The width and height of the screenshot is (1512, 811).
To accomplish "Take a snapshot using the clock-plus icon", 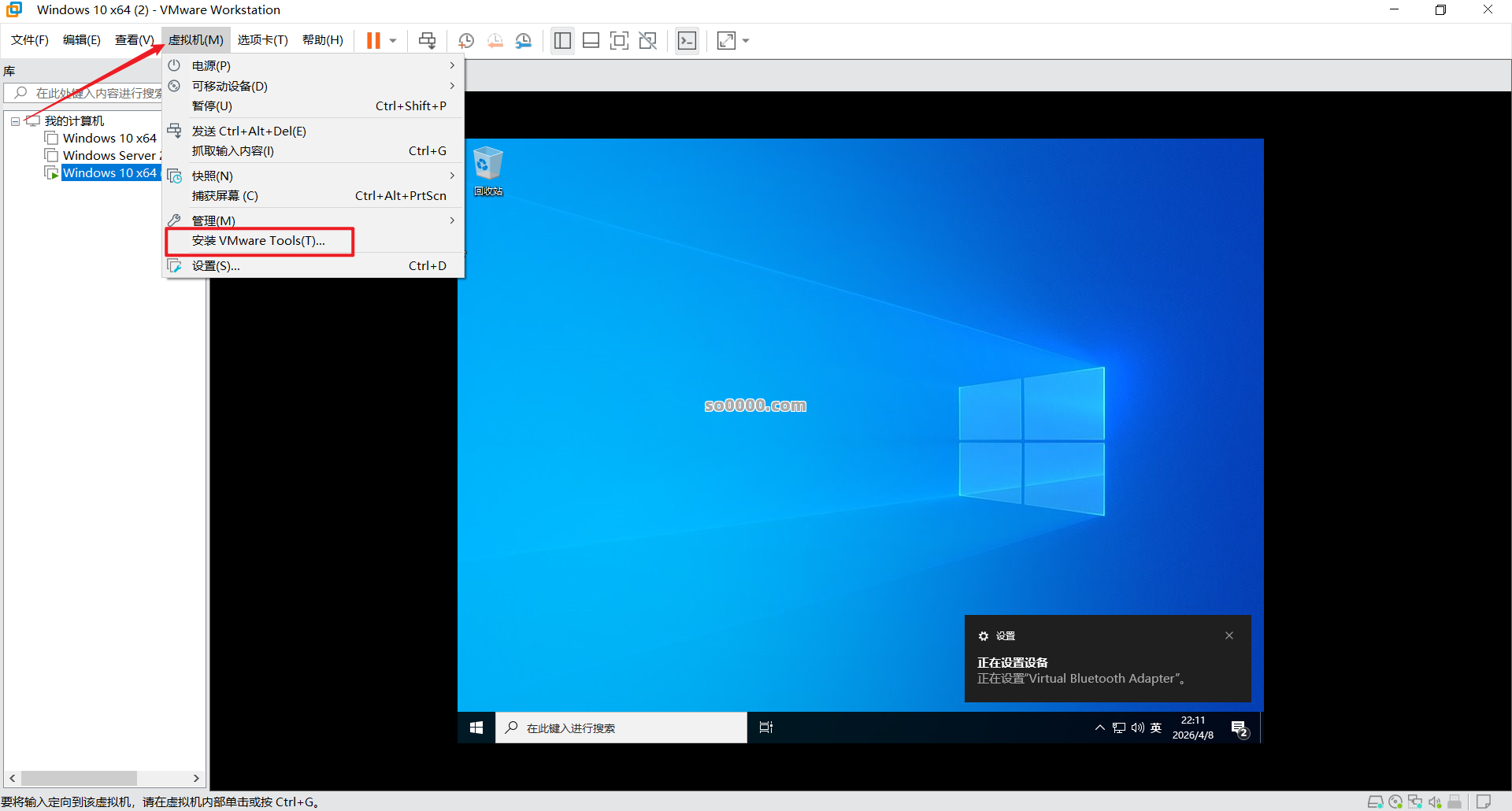I will pyautogui.click(x=466, y=40).
